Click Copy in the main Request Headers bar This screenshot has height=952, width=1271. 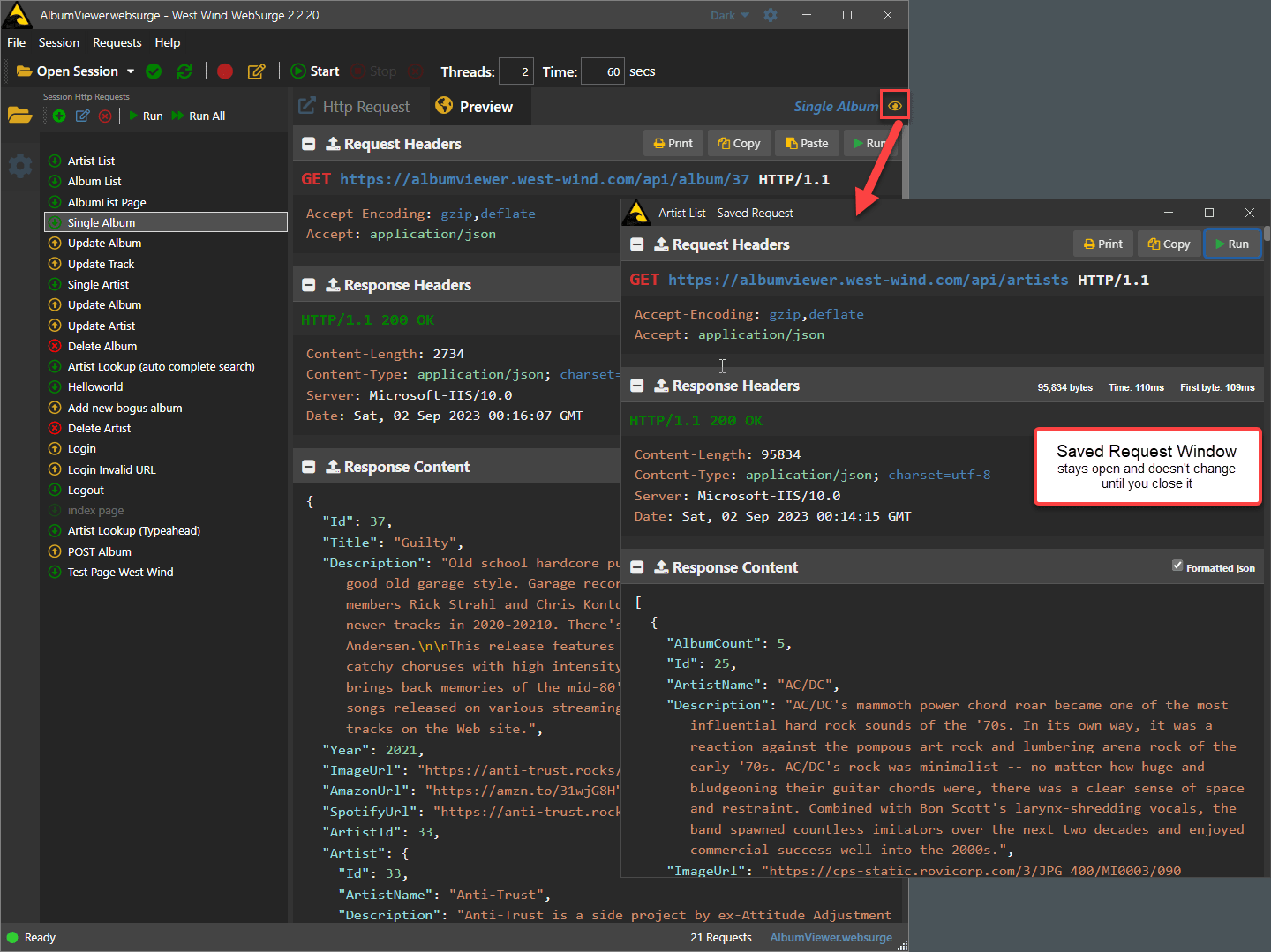[x=740, y=143]
